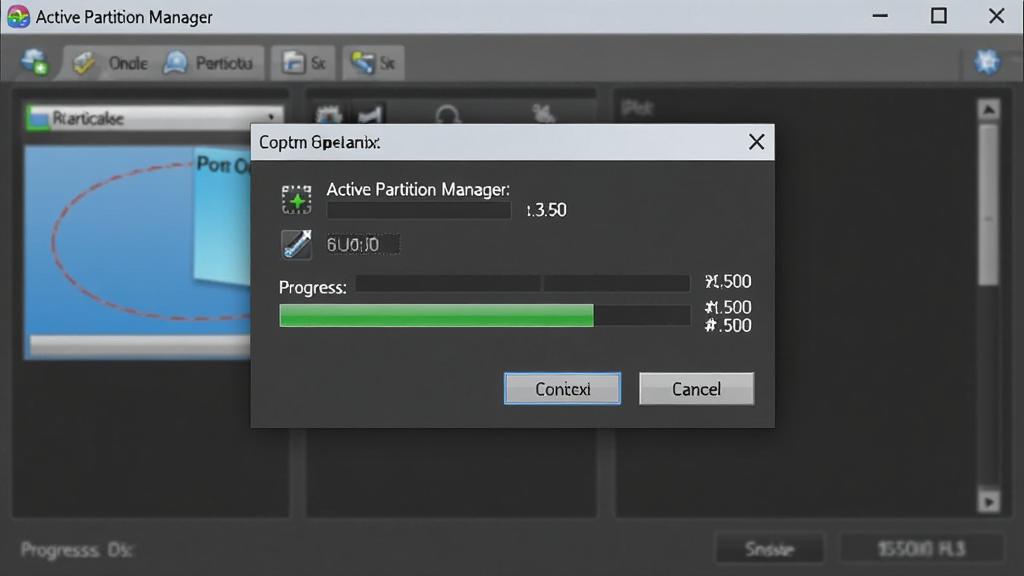Click the field under Active Partition Manager label

click(x=419, y=210)
